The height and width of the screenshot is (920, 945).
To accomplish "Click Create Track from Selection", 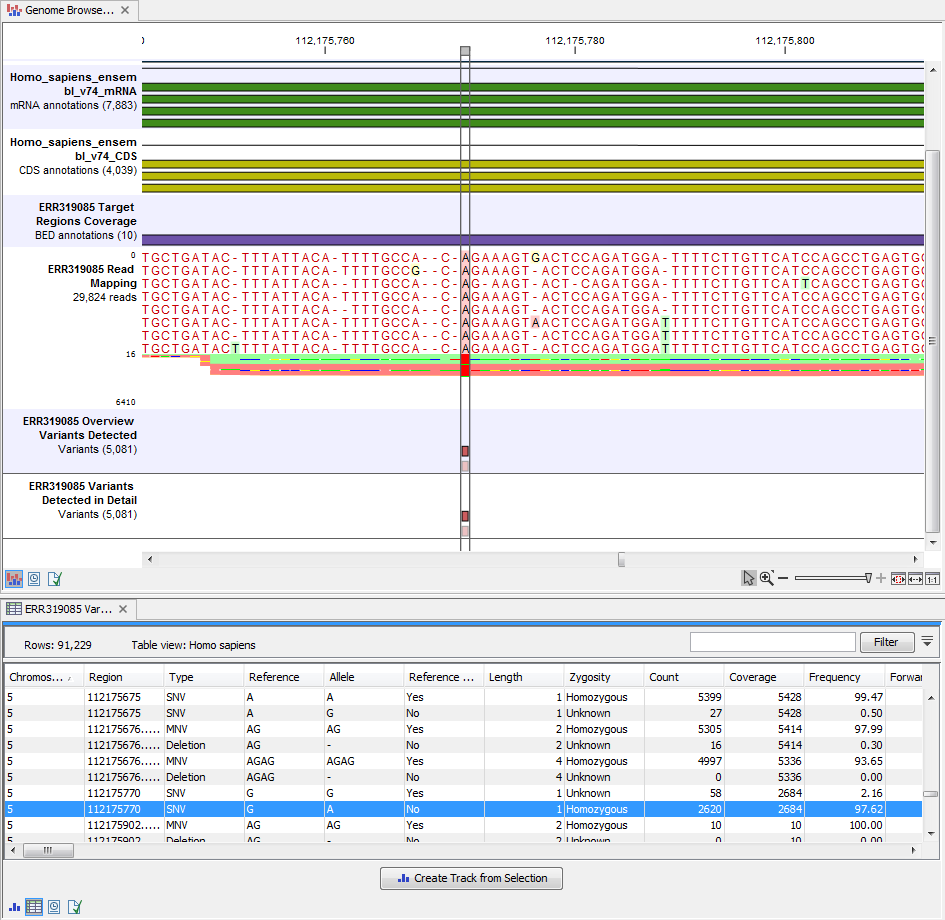I will 470,878.
